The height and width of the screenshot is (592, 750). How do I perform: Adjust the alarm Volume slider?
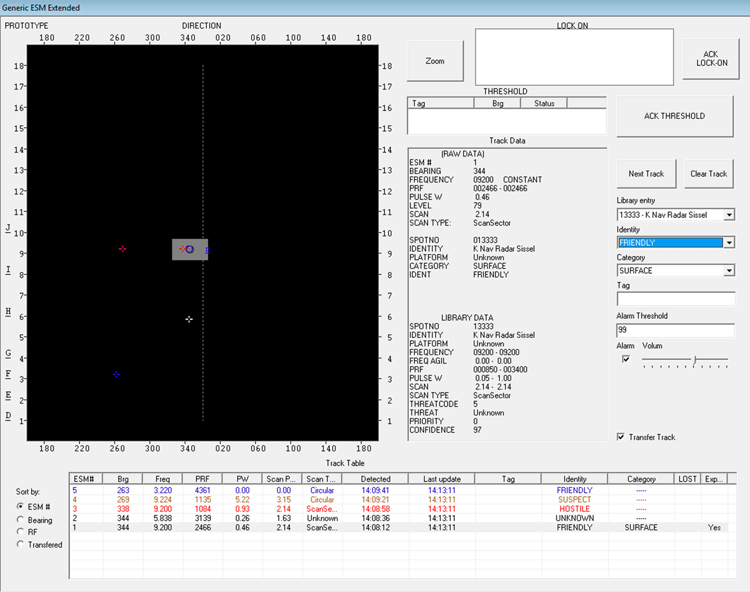(x=695, y=360)
